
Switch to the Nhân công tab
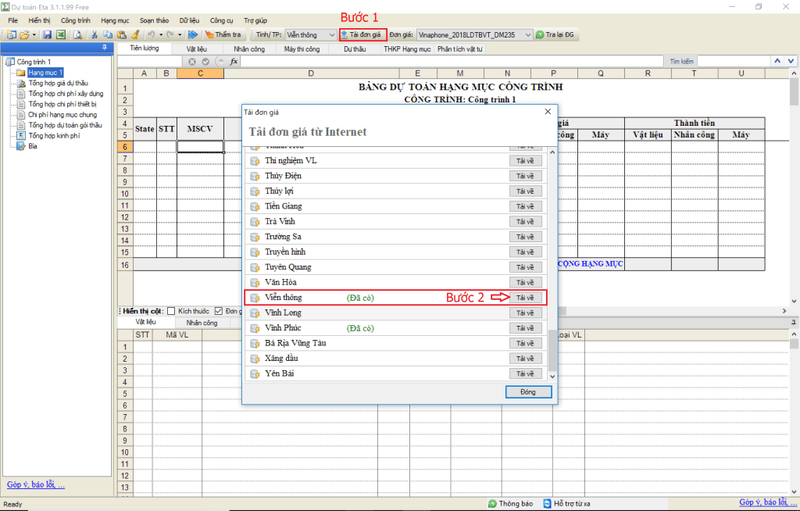[x=249, y=48]
